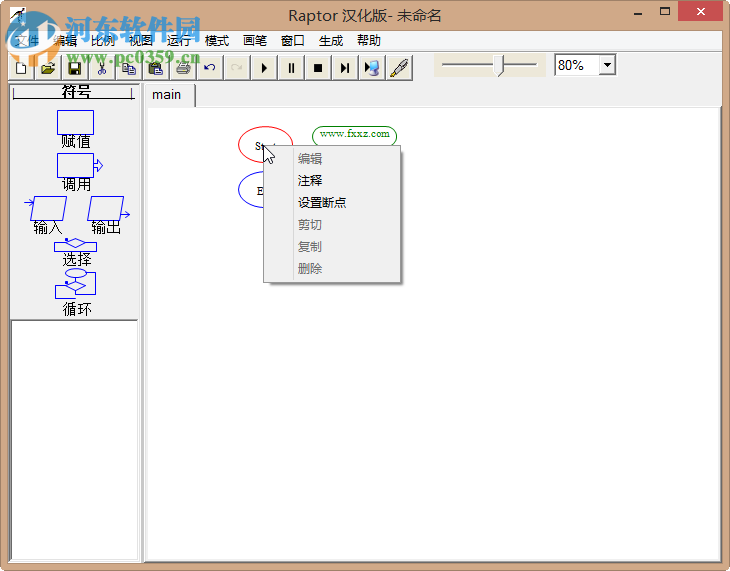Switch to the main tab
730x571 pixels.
pos(167,95)
